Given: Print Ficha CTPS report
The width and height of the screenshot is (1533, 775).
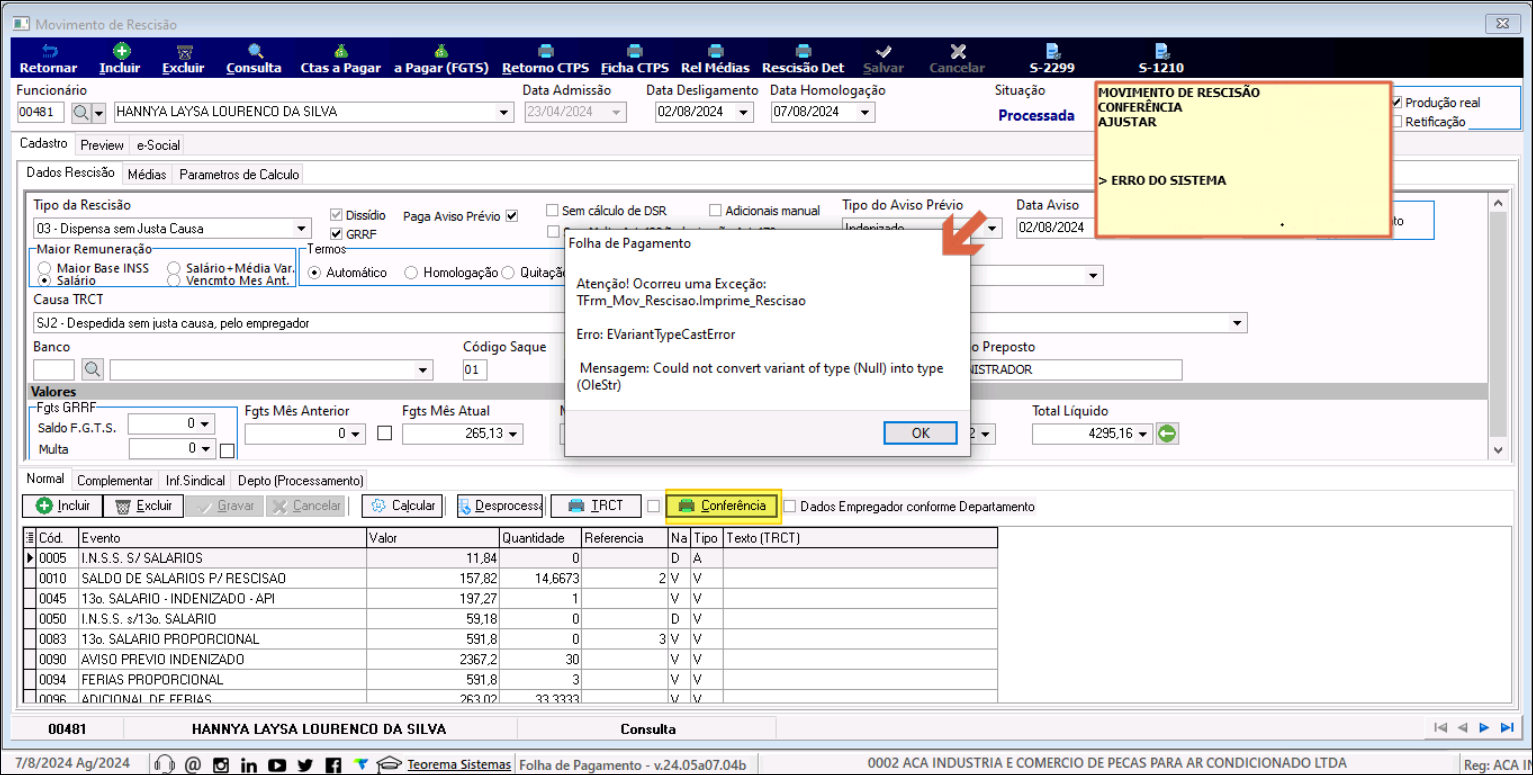Looking at the screenshot, I should pos(634,51).
